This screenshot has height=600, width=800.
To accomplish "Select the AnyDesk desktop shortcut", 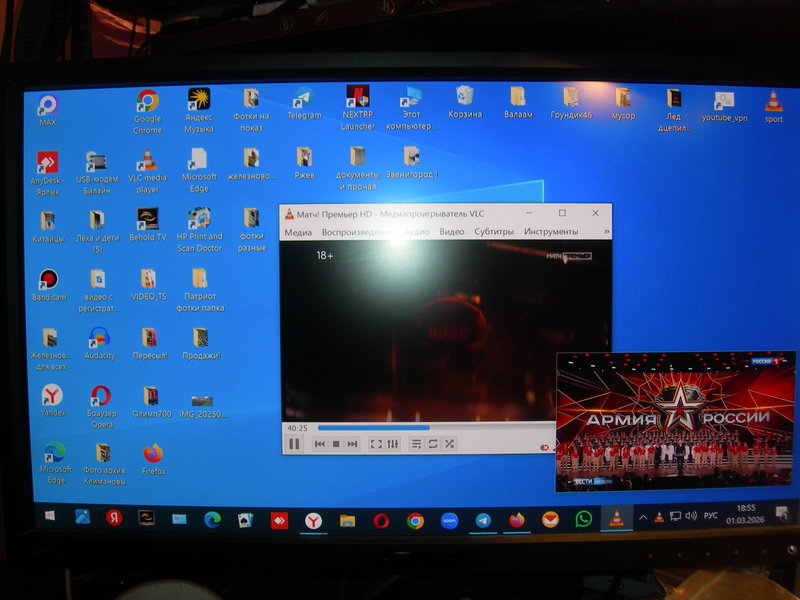I will tap(47, 173).
